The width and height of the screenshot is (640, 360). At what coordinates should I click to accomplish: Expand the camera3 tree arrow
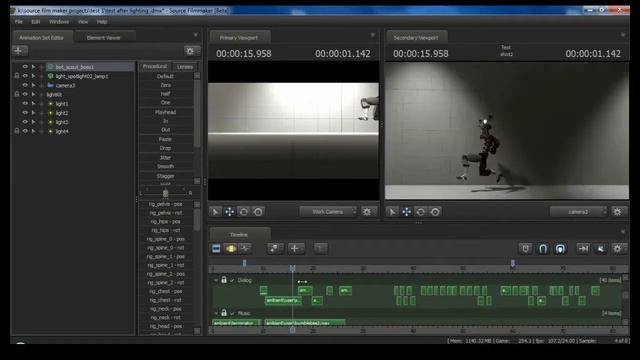click(33, 85)
